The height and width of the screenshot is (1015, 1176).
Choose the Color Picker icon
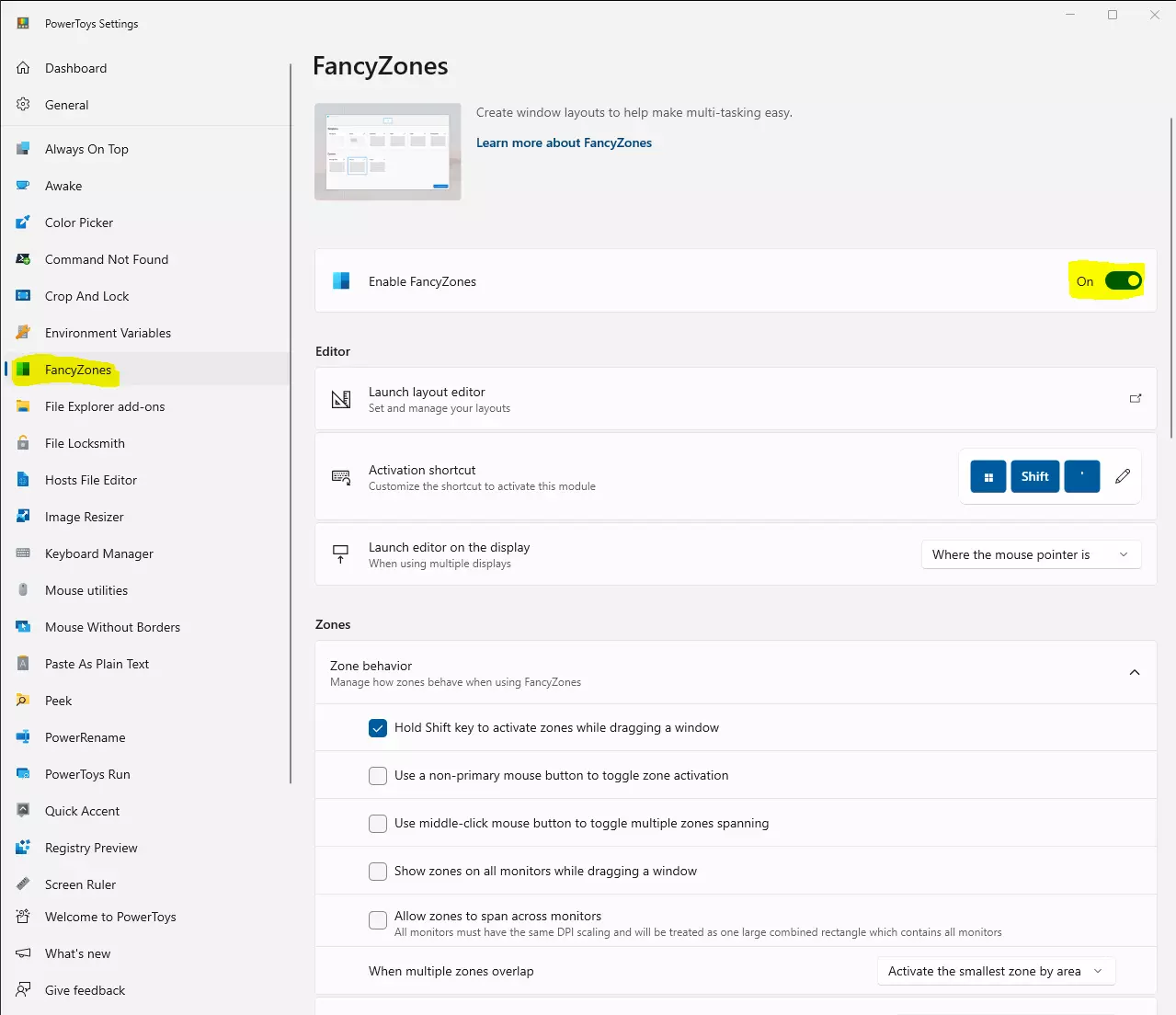coord(23,222)
